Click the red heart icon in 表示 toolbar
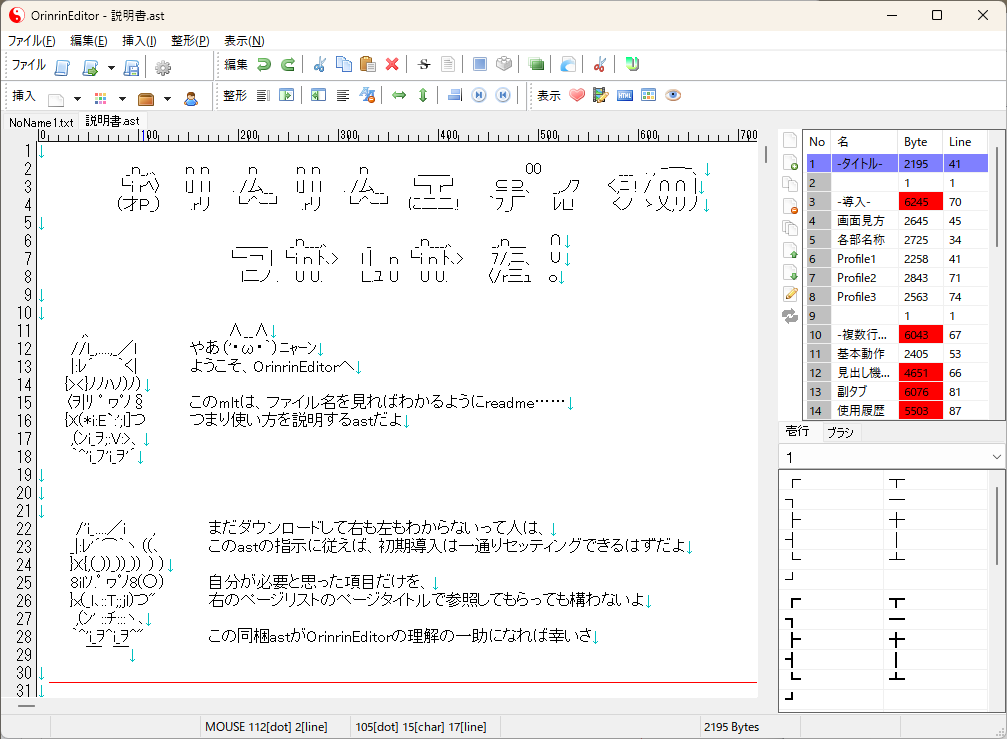 click(577, 95)
